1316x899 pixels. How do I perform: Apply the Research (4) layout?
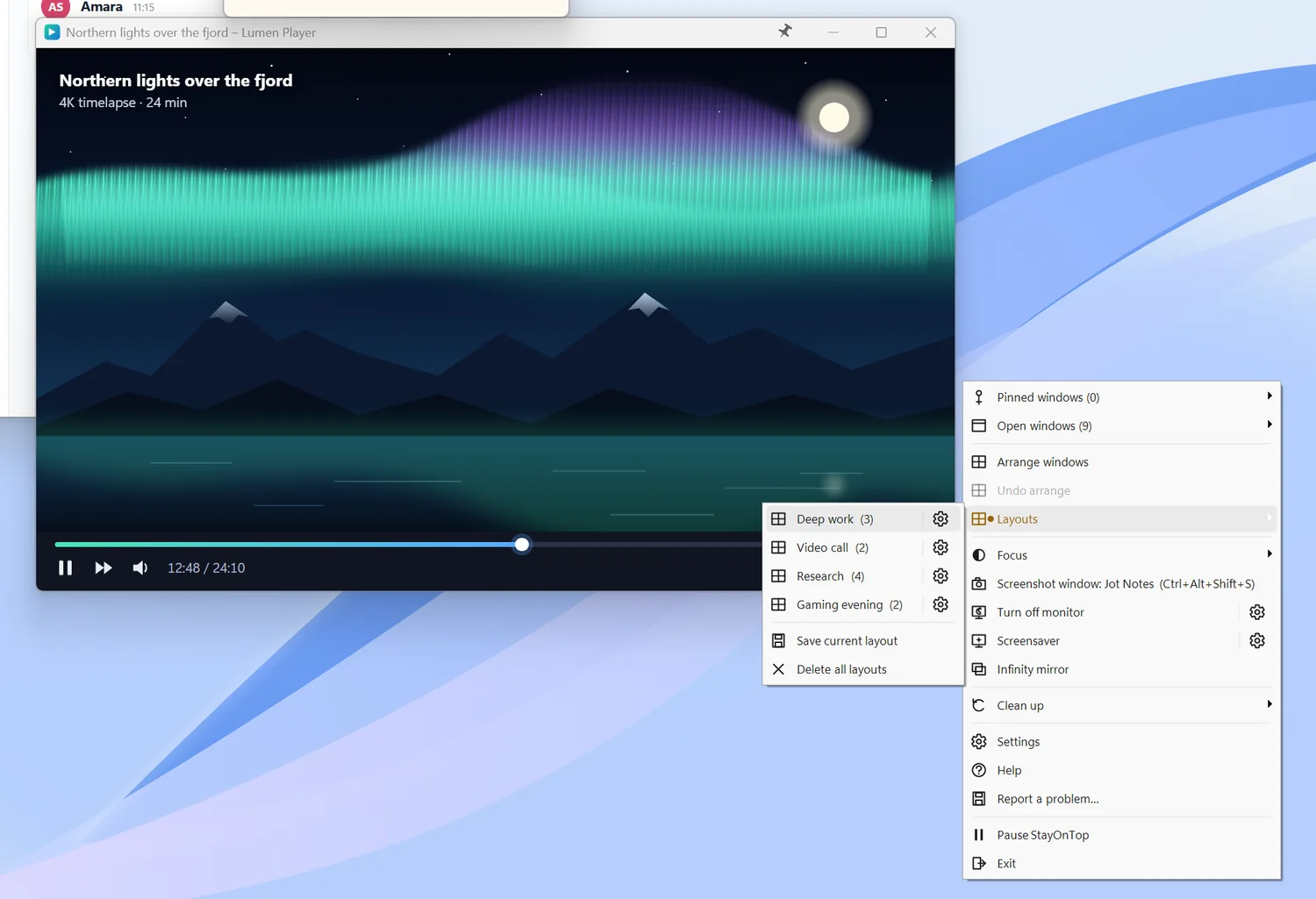pyautogui.click(x=844, y=575)
